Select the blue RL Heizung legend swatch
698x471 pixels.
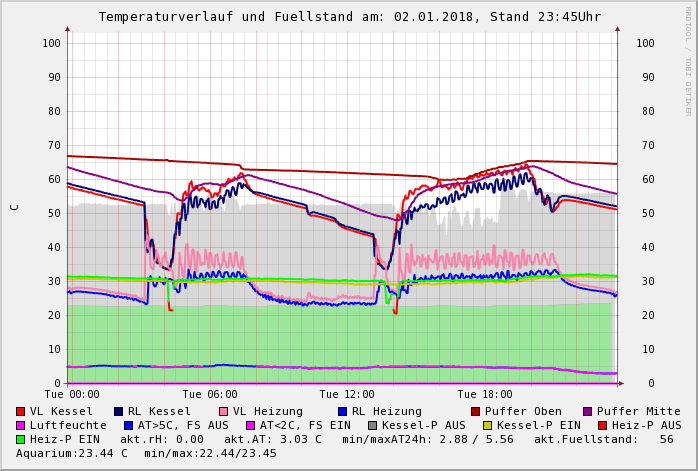point(343,411)
